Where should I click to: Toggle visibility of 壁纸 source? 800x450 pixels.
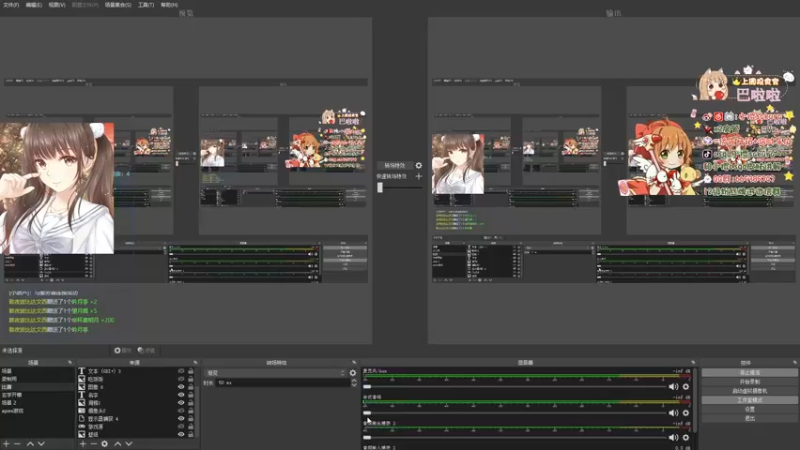pyautogui.click(x=181, y=434)
